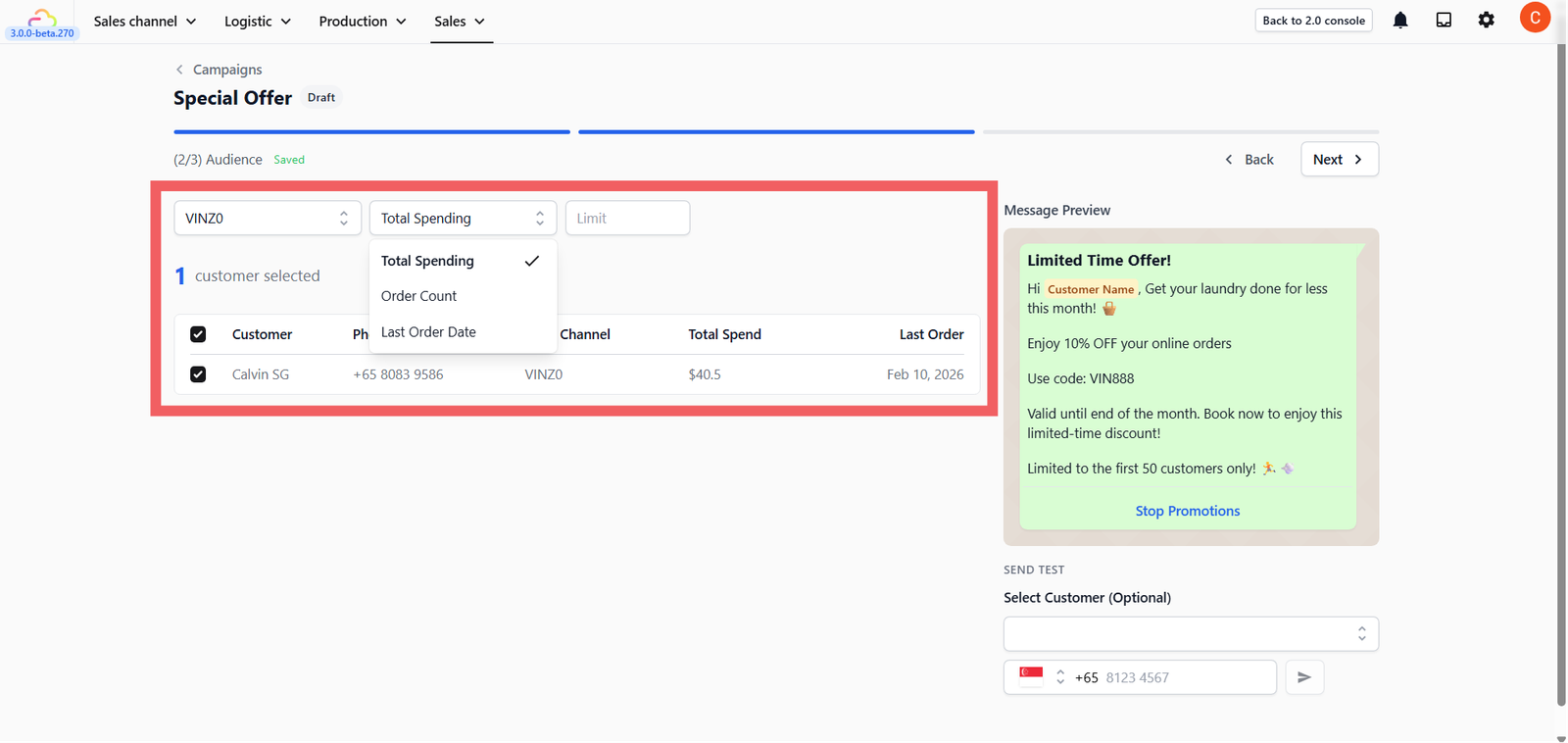This screenshot has height=743, width=1568.
Task: Choose Last Order Date option
Action: click(x=463, y=332)
